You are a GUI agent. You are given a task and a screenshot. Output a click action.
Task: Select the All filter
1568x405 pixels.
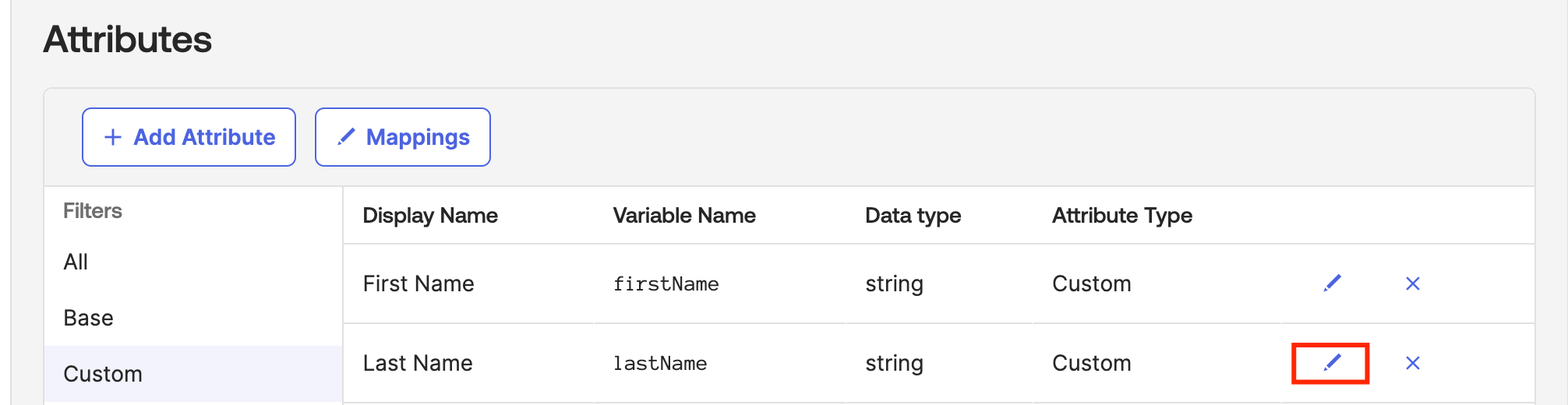coord(76,262)
